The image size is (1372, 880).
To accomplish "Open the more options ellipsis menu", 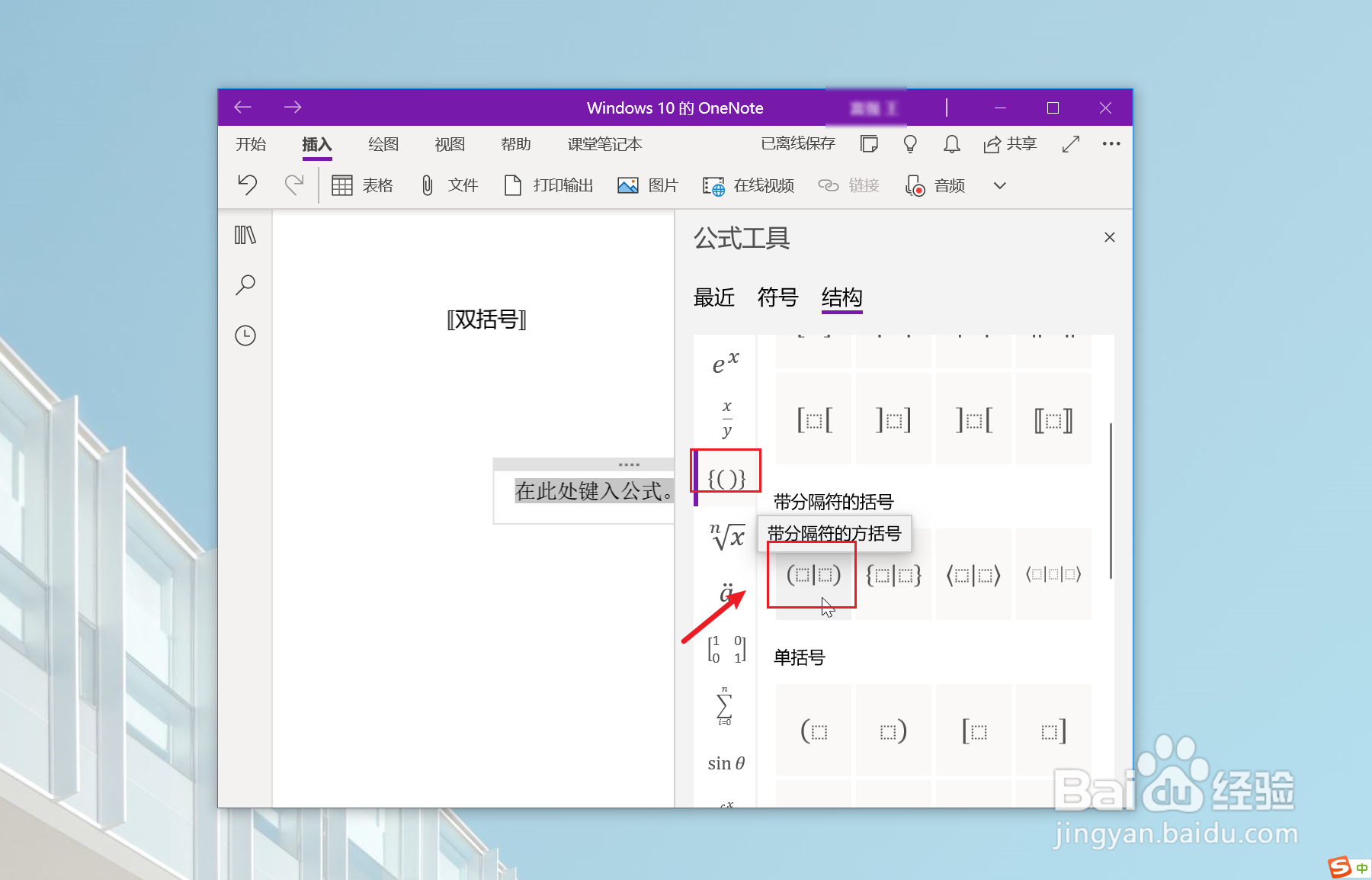I will [1111, 143].
